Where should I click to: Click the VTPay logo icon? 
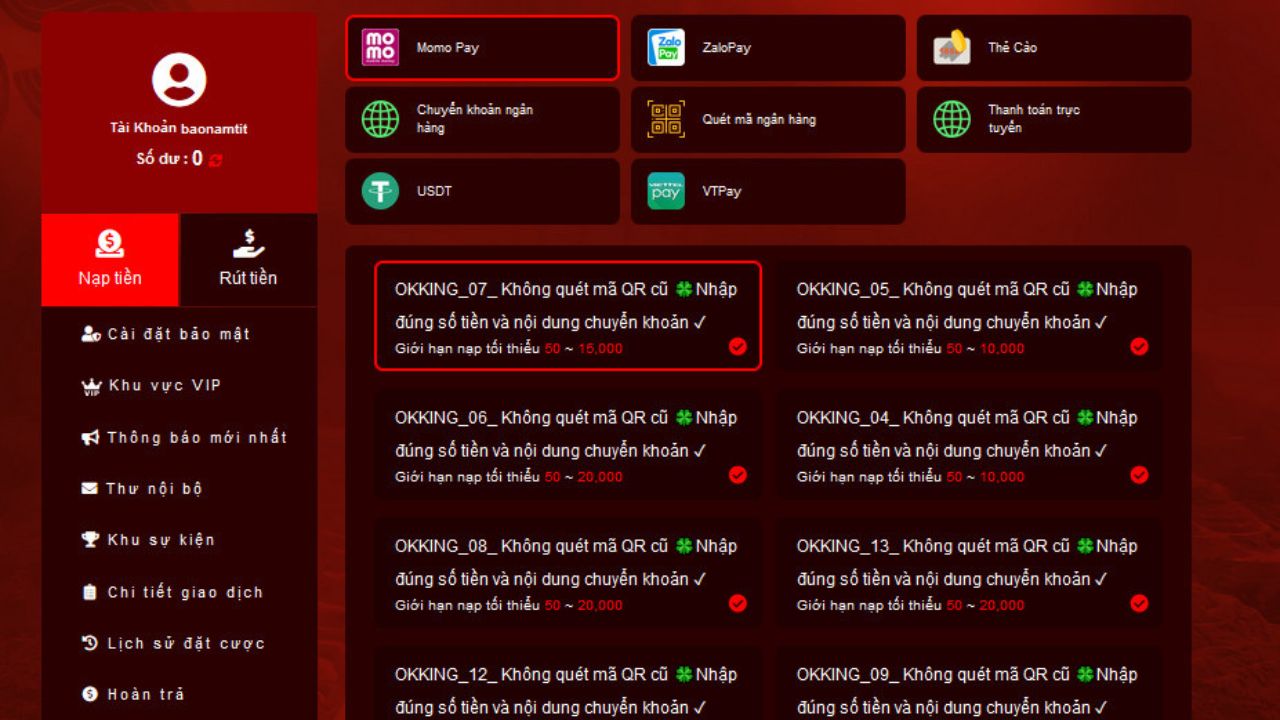tap(666, 191)
